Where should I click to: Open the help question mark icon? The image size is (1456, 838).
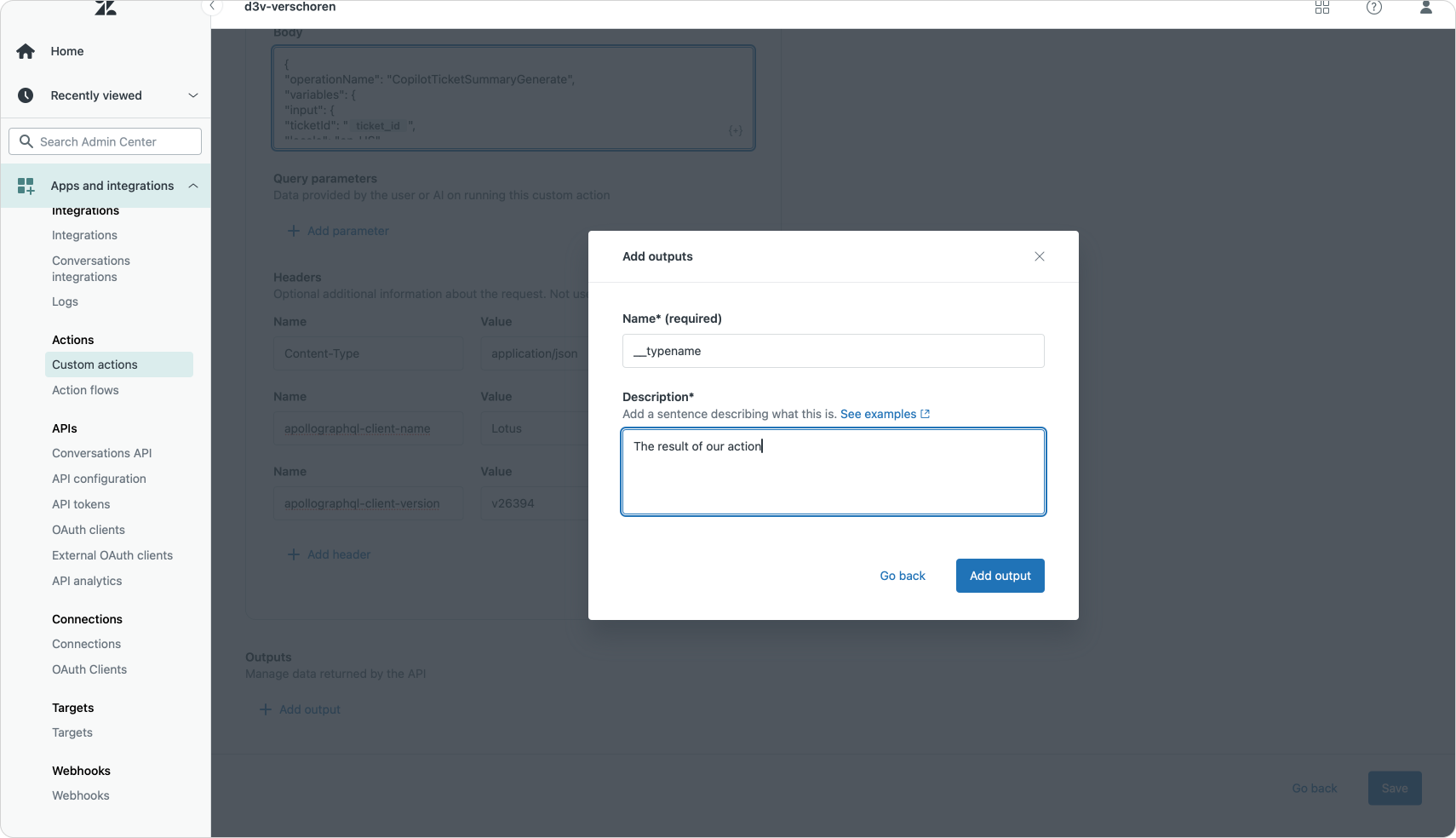[x=1373, y=8]
